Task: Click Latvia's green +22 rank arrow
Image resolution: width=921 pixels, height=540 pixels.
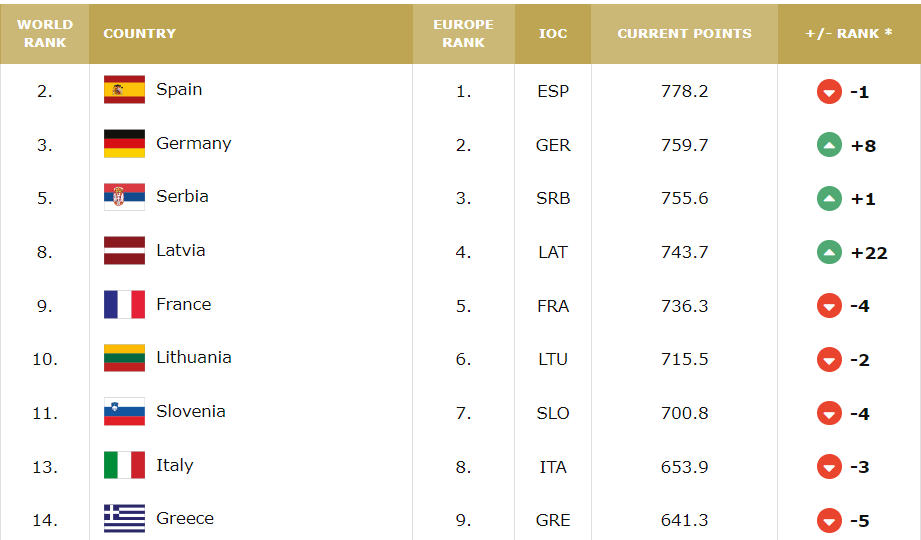Action: tap(829, 253)
